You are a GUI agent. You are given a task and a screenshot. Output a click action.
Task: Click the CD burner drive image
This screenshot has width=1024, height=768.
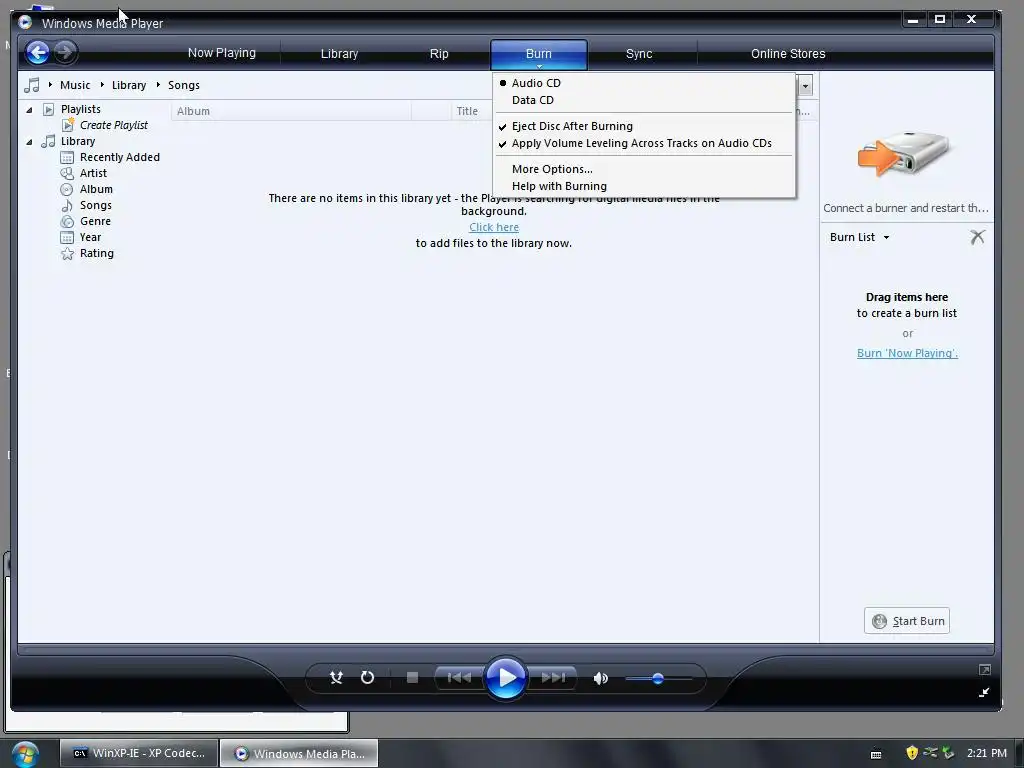(904, 154)
